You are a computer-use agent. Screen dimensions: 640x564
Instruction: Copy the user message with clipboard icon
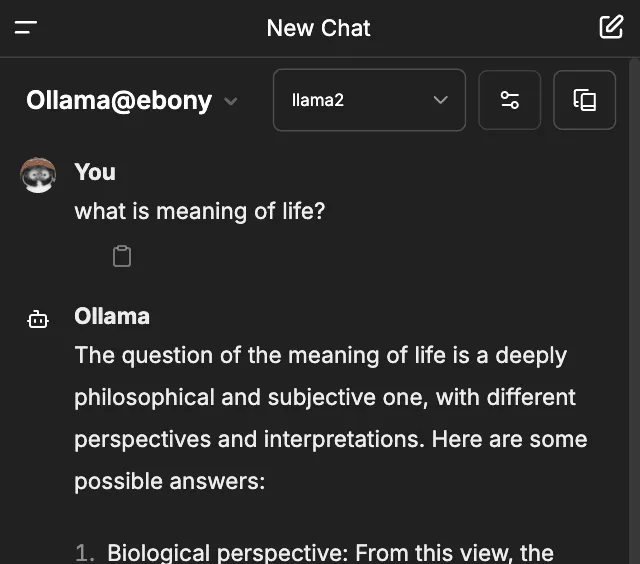[x=122, y=257]
